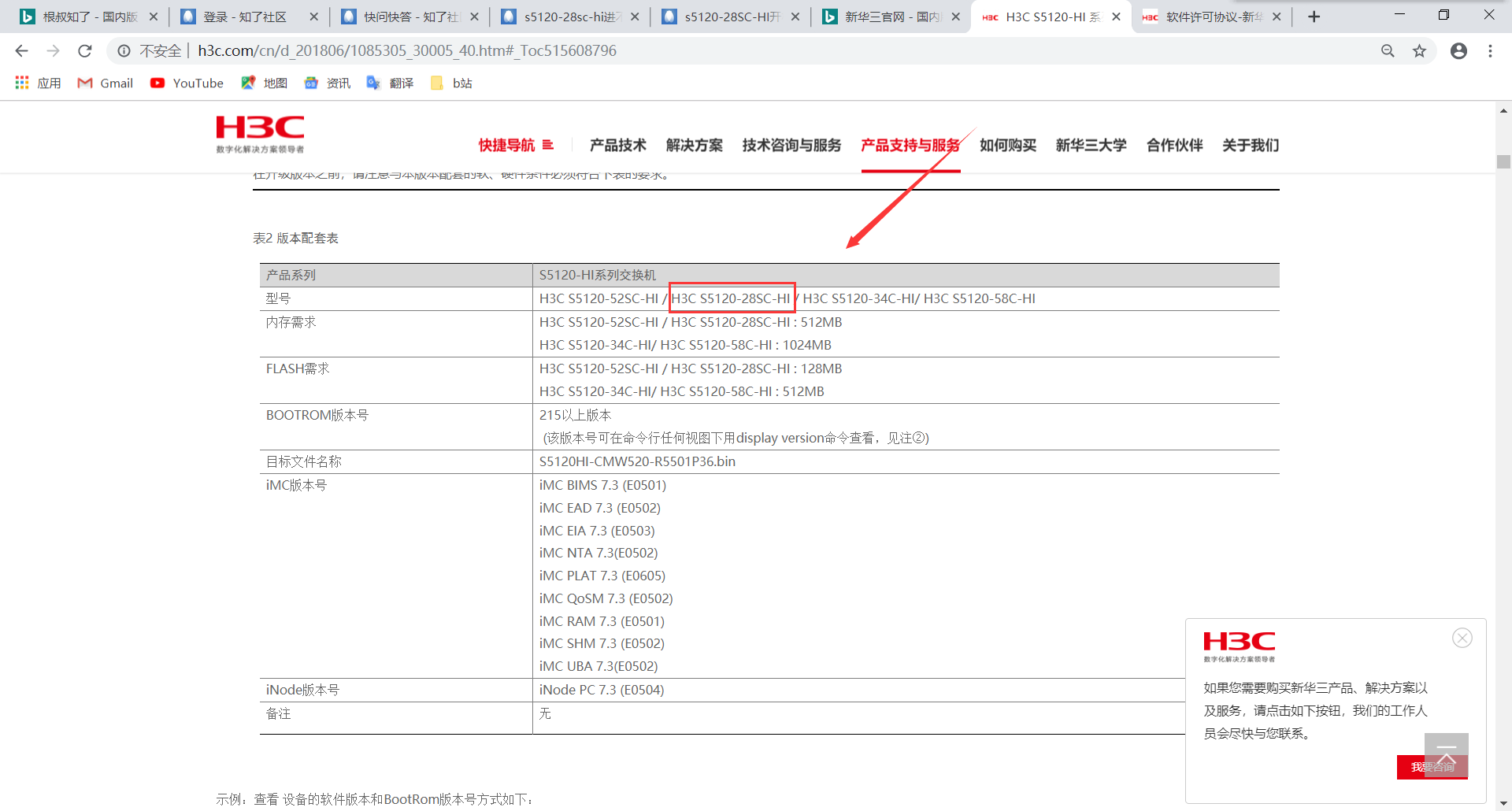
Task: Click the S5120-HI系列交换机 header cell
Action: point(598,275)
